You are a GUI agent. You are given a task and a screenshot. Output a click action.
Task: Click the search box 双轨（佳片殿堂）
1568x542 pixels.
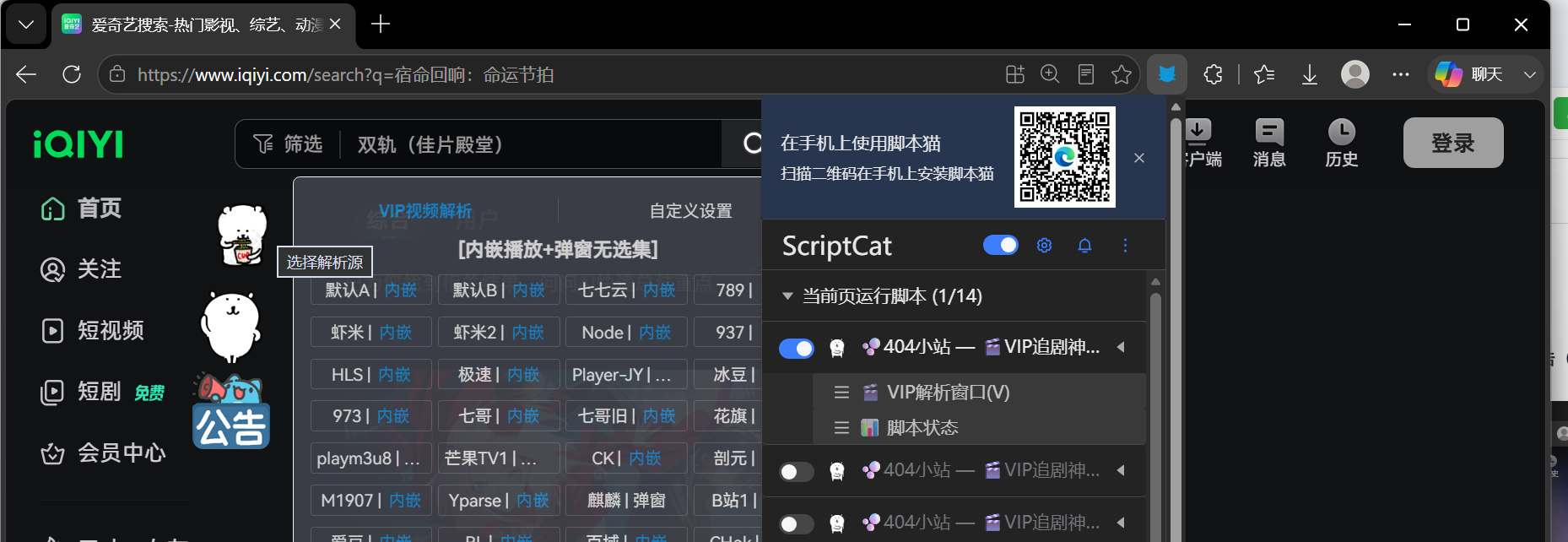532,144
